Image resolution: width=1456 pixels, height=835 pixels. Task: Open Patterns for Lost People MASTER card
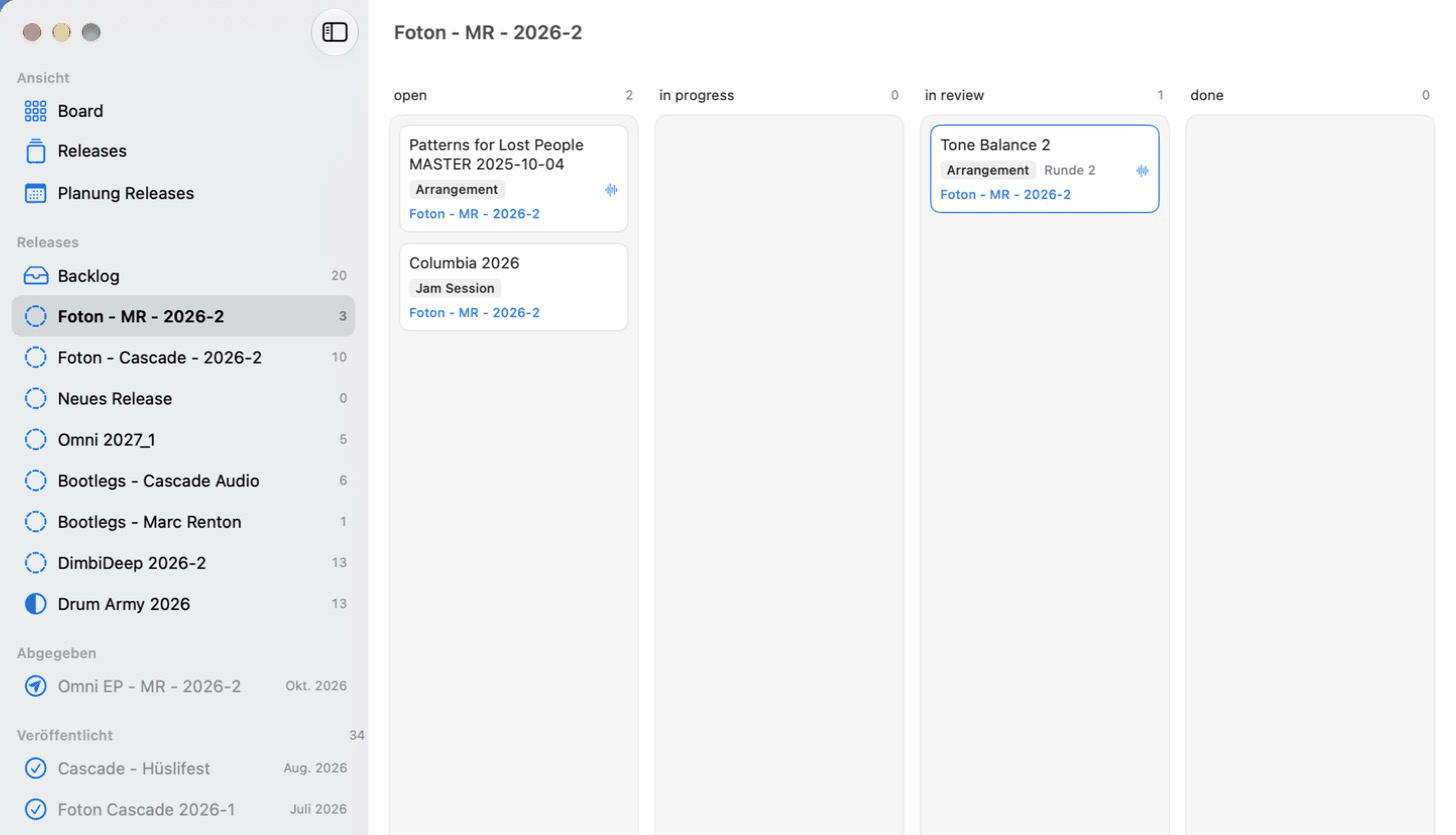(x=513, y=178)
